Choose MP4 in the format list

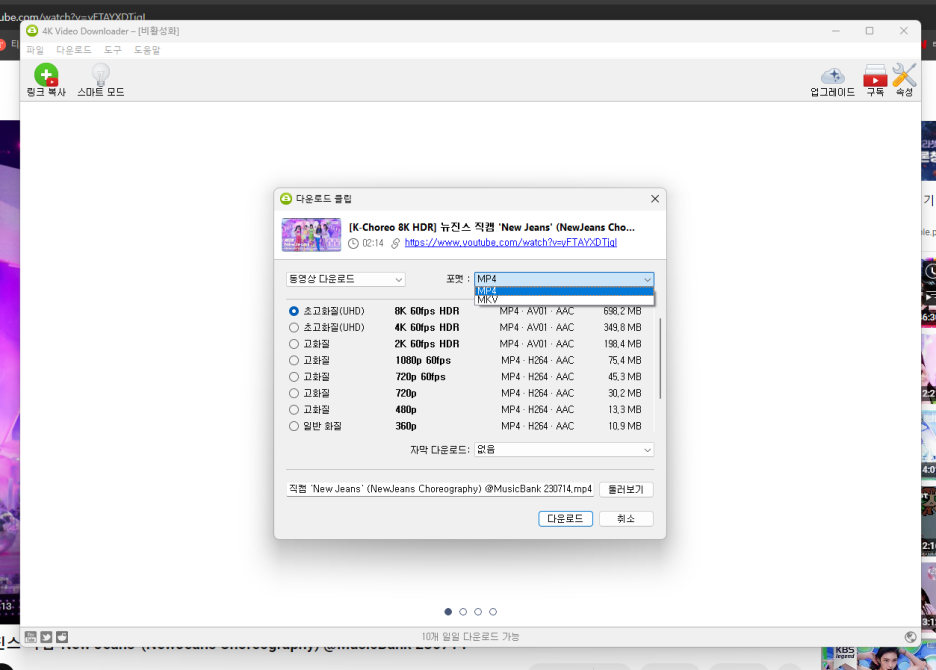pyautogui.click(x=564, y=291)
